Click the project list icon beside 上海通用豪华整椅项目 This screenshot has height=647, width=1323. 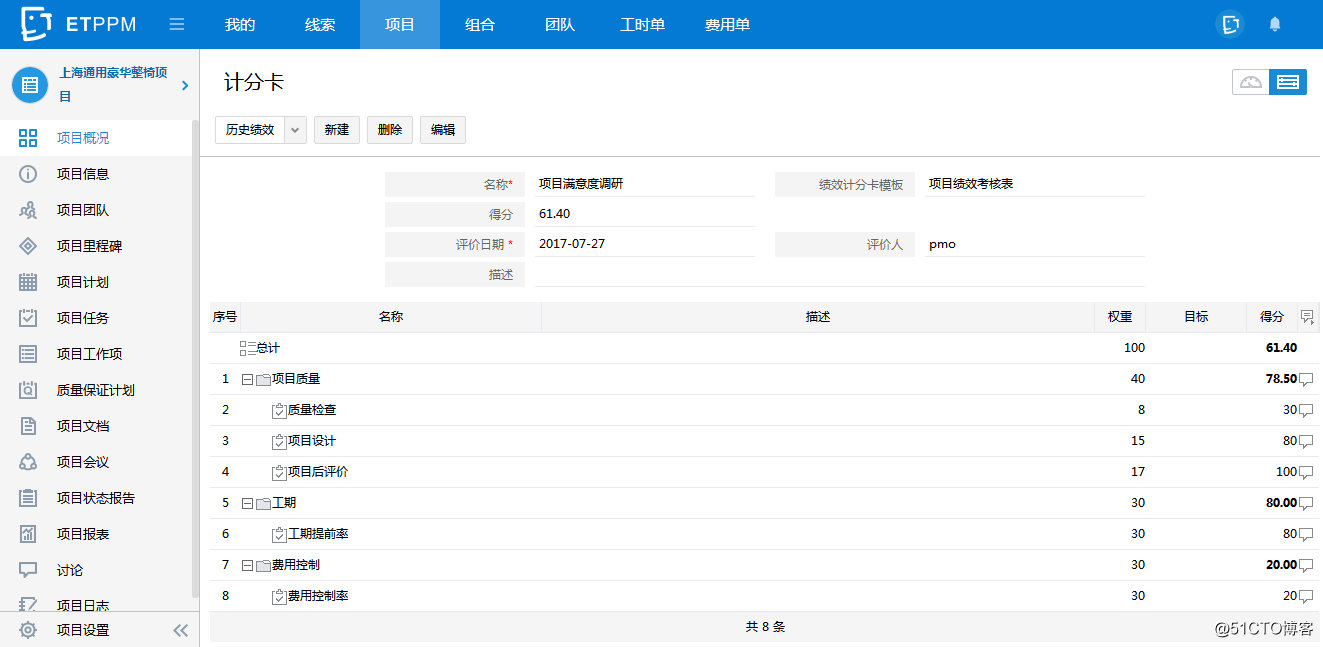(x=30, y=85)
